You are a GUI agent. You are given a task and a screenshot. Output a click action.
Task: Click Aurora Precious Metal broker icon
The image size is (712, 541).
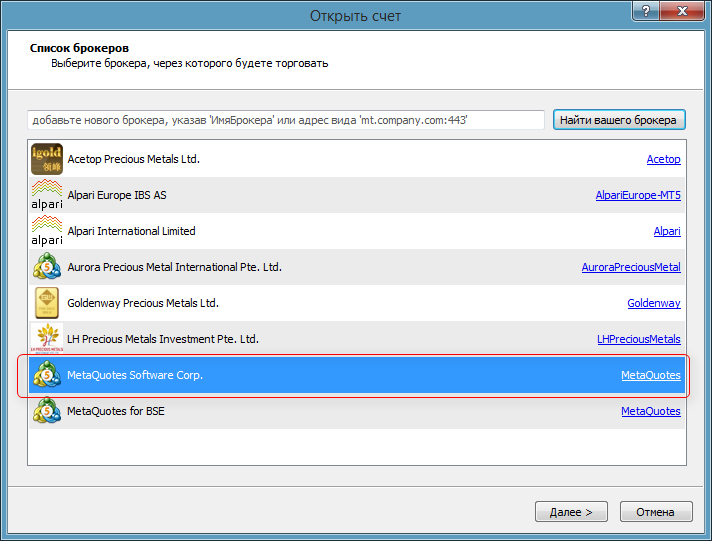tap(47, 267)
